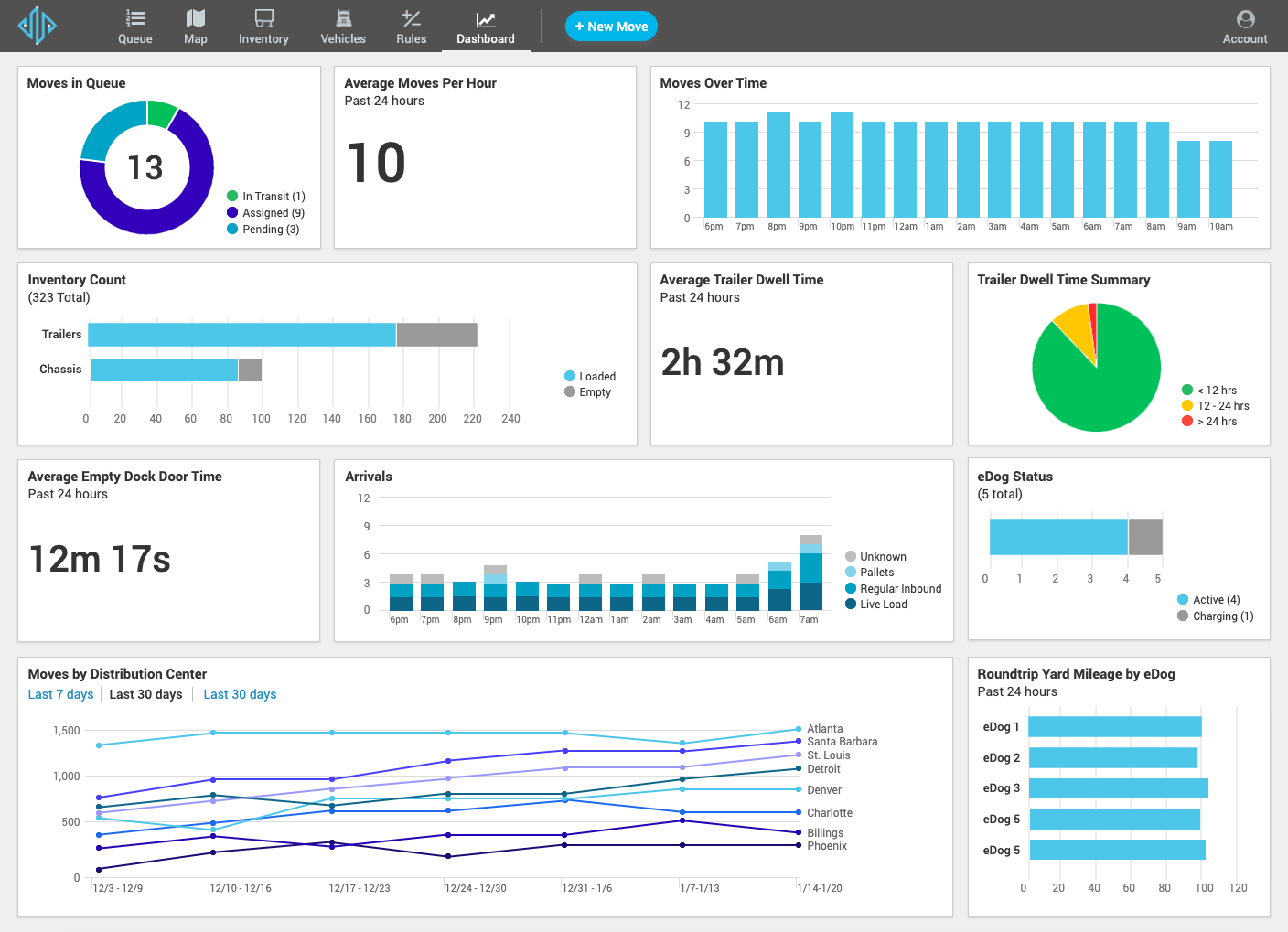Click the Trailers empty gray bar
The width and height of the screenshot is (1288, 932).
tap(437, 335)
